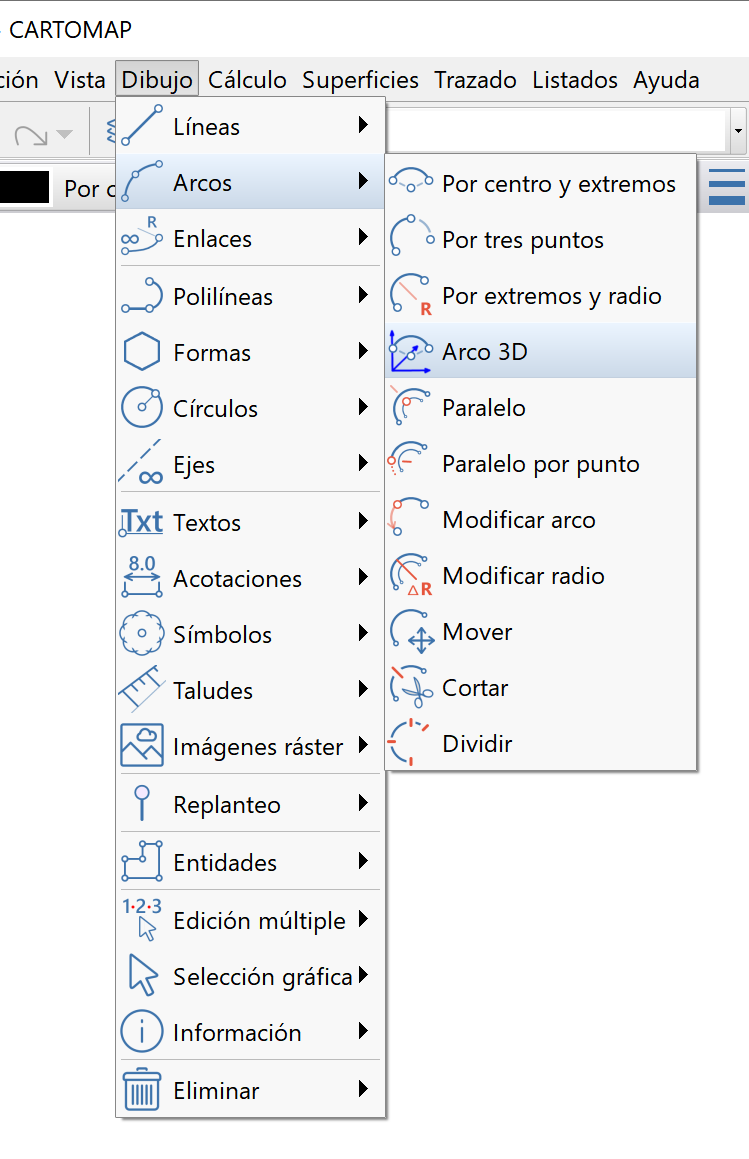Click the Polilíneas icon
This screenshot has width=749, height=1159.
[142, 296]
